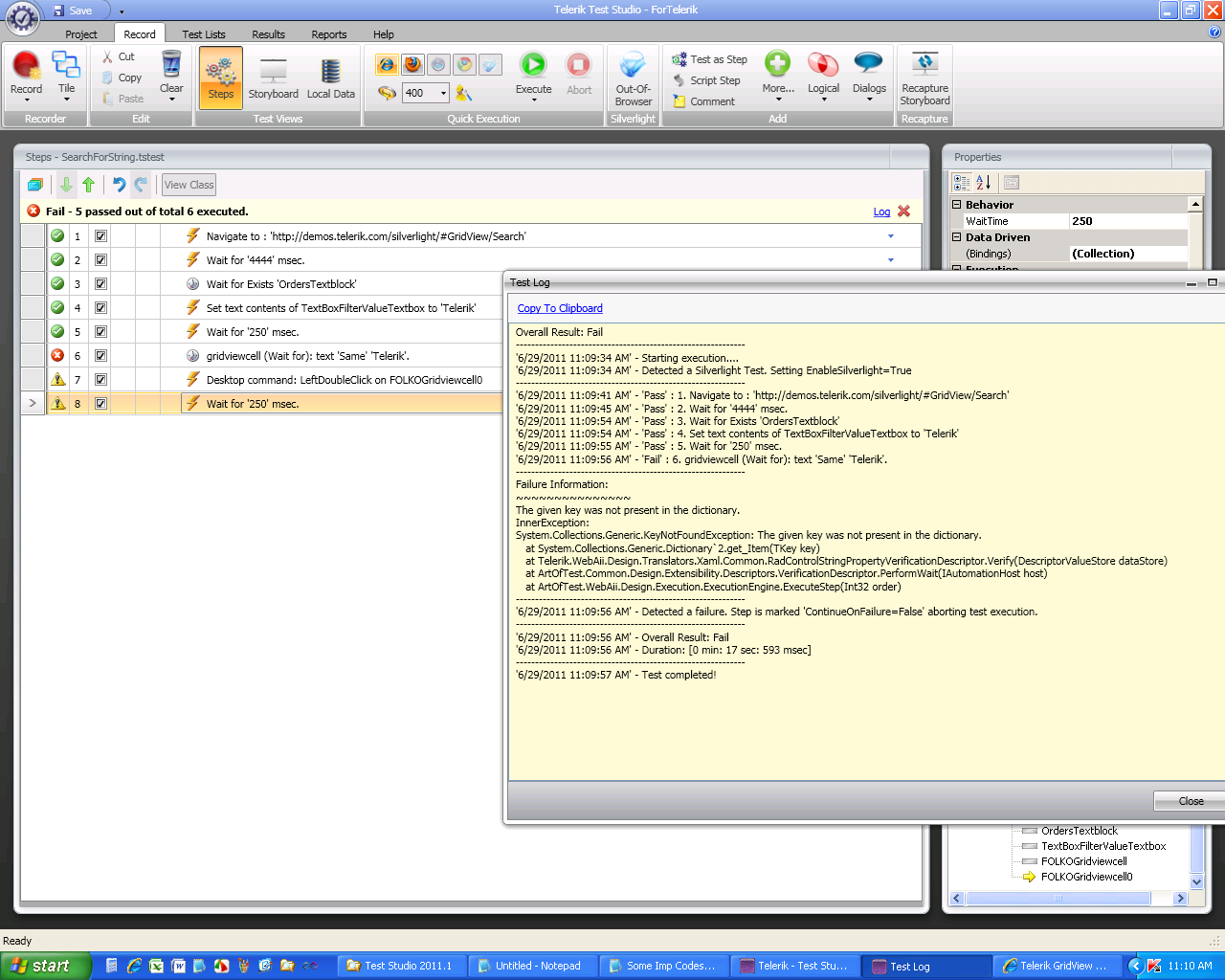Open the Reports ribbon tab
This screenshot has width=1225, height=980.
pos(328,34)
